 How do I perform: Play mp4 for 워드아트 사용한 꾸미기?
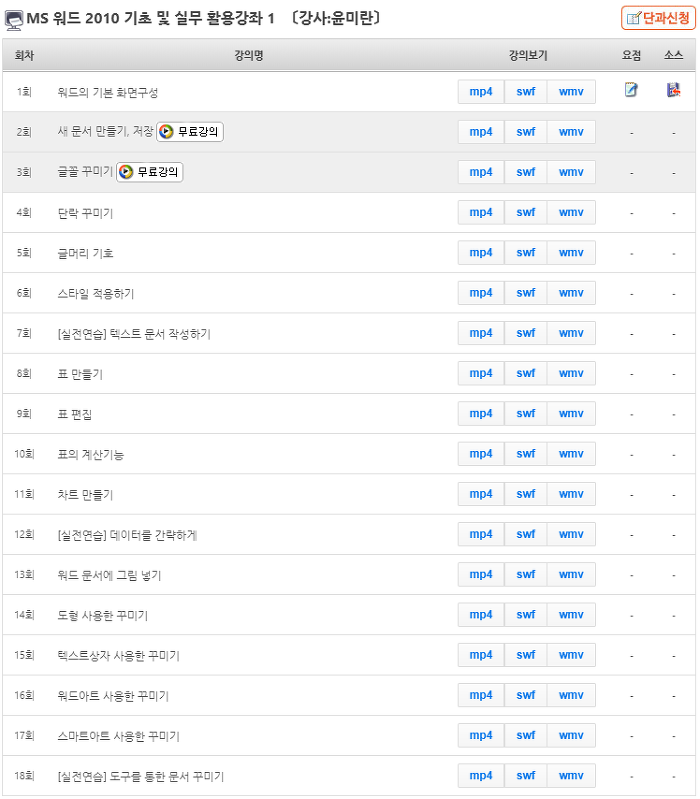(481, 696)
